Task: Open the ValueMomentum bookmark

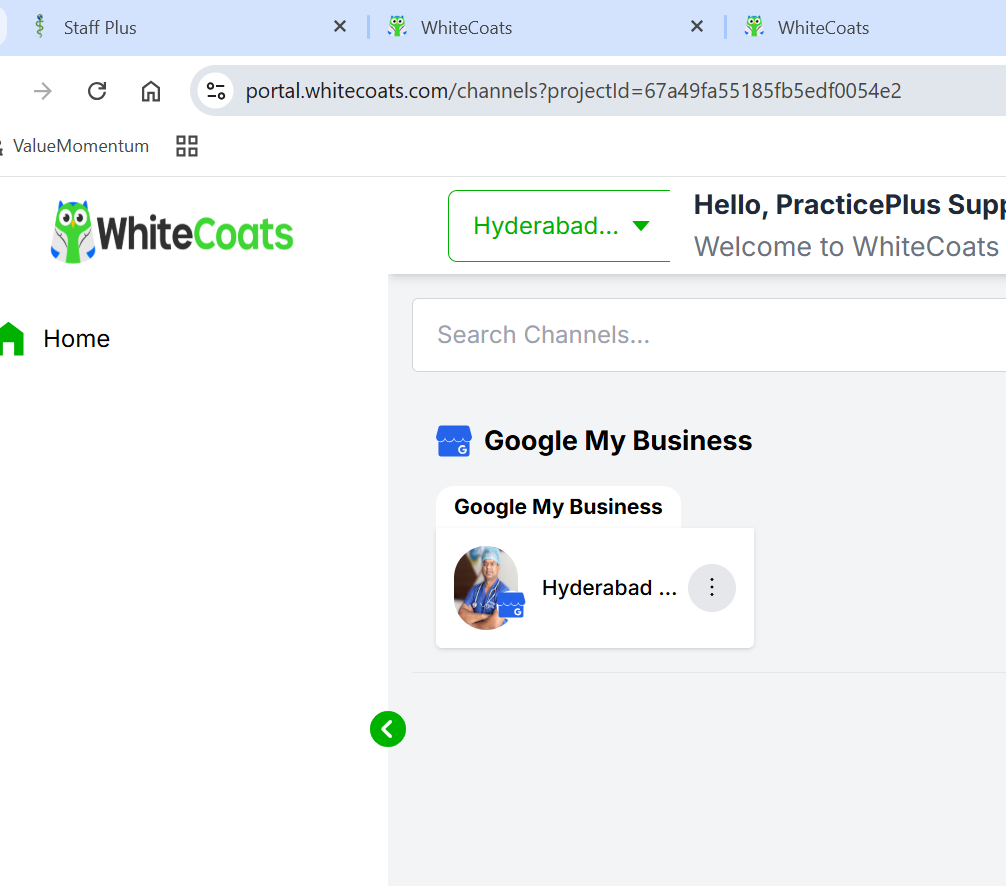Action: point(80,146)
